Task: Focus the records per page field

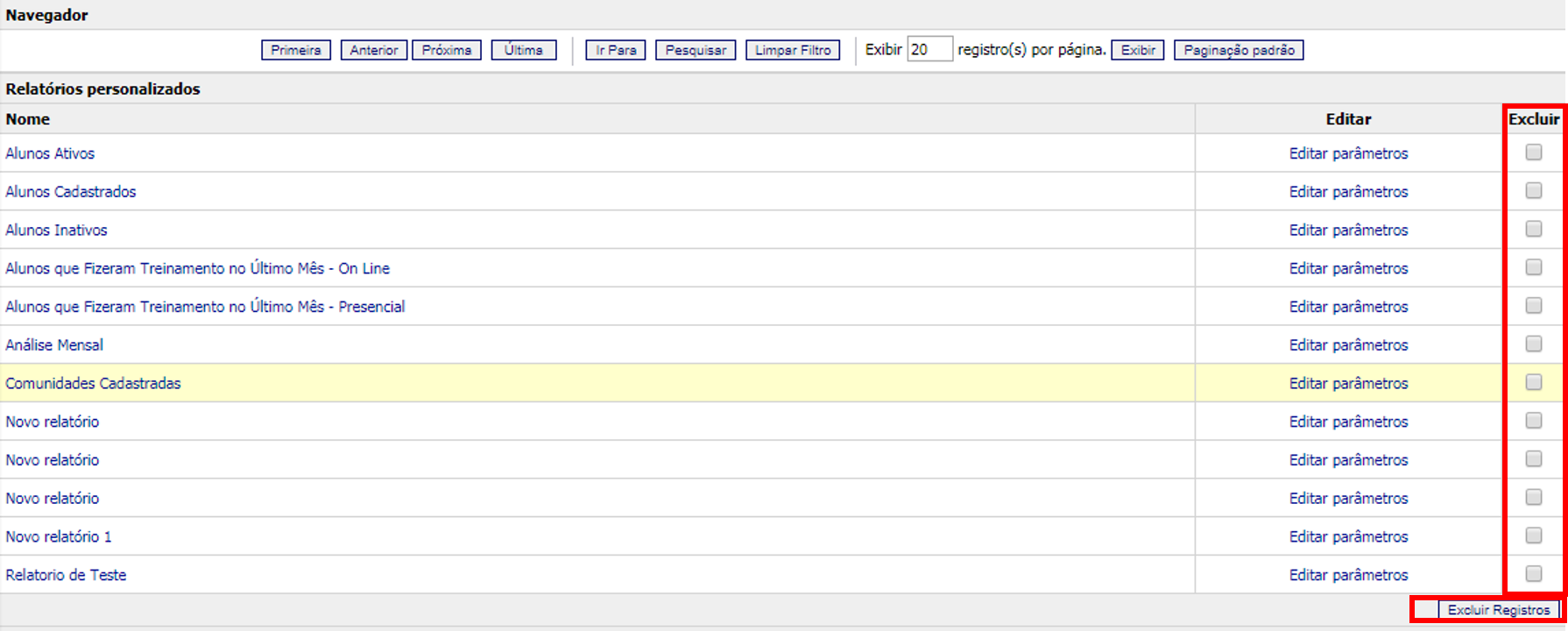Action: [929, 50]
